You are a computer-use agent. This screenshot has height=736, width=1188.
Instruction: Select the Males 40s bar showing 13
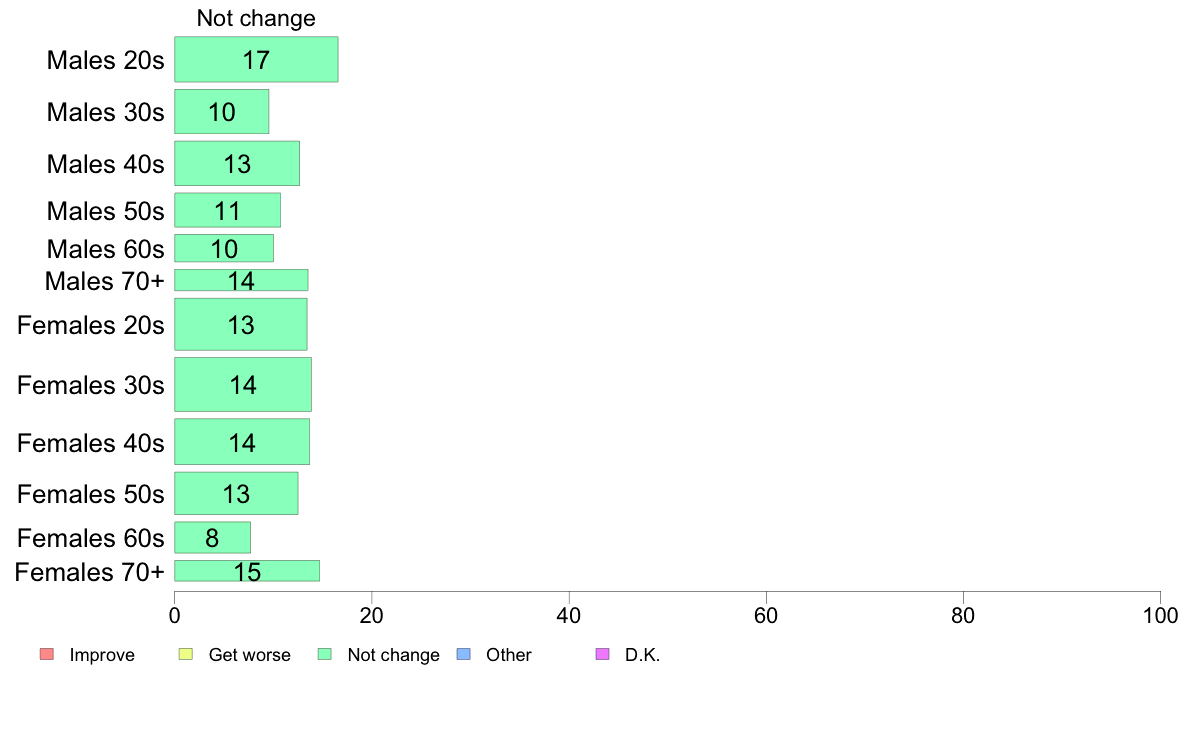click(237, 163)
